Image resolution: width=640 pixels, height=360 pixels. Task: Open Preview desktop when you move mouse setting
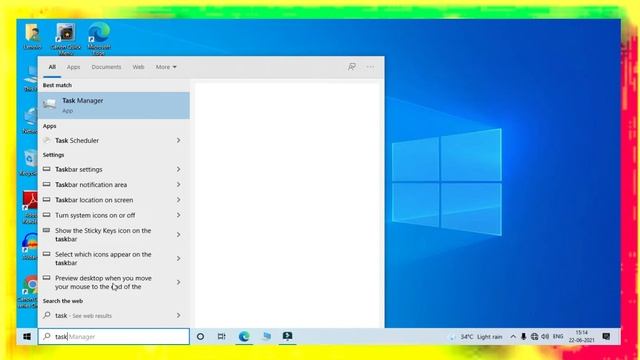[113, 282]
